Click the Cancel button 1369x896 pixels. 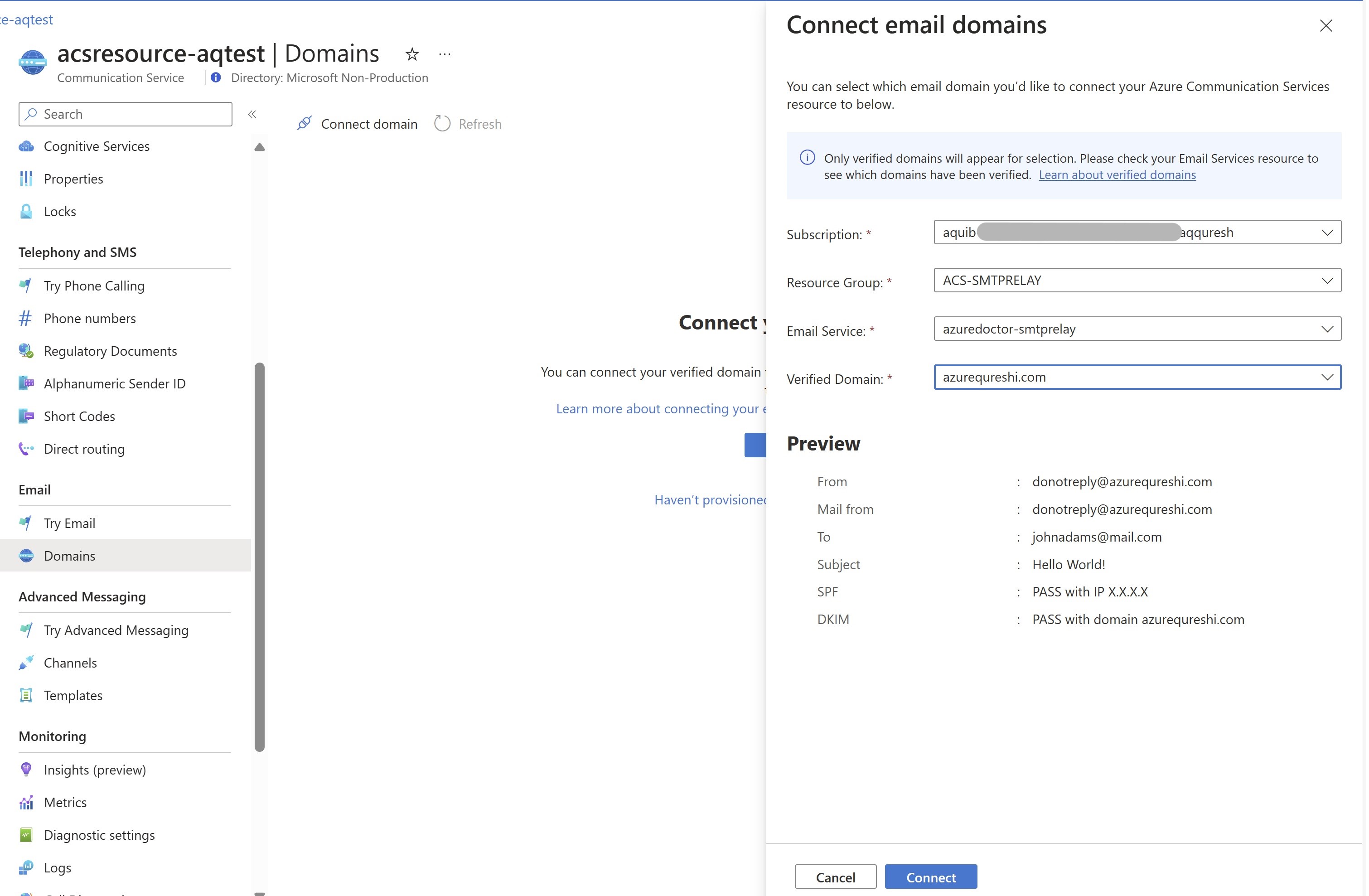[835, 877]
